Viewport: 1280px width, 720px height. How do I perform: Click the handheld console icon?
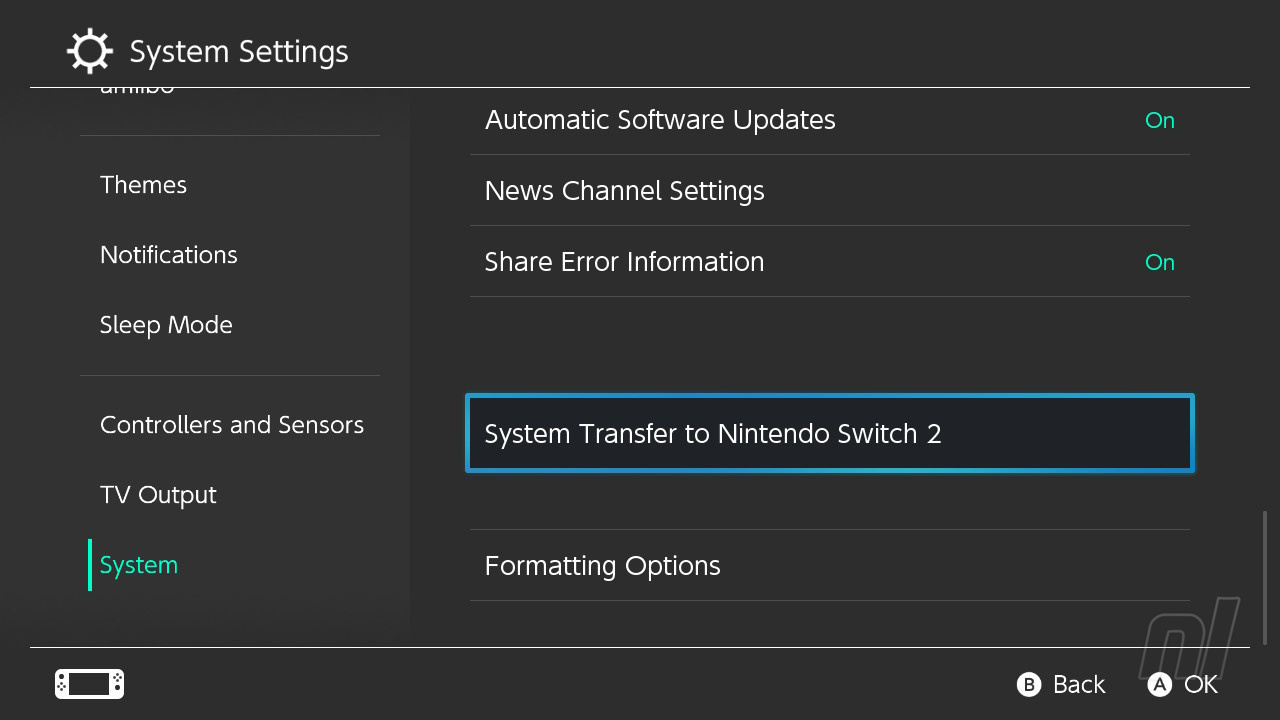tap(89, 684)
